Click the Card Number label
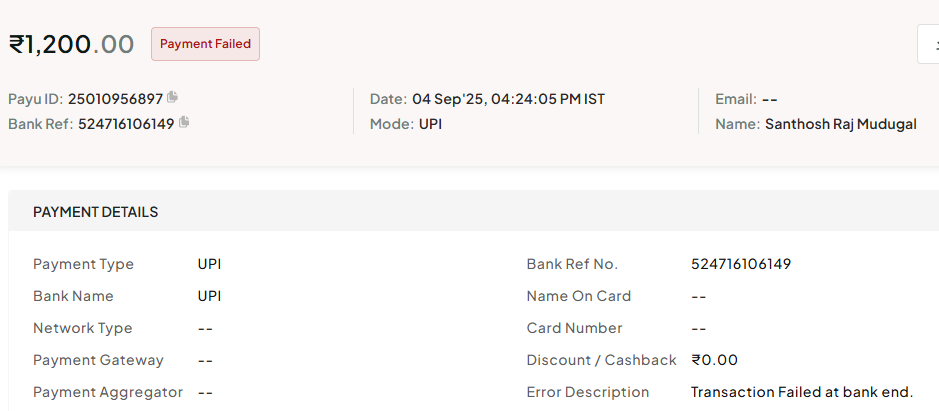 [x=574, y=328]
